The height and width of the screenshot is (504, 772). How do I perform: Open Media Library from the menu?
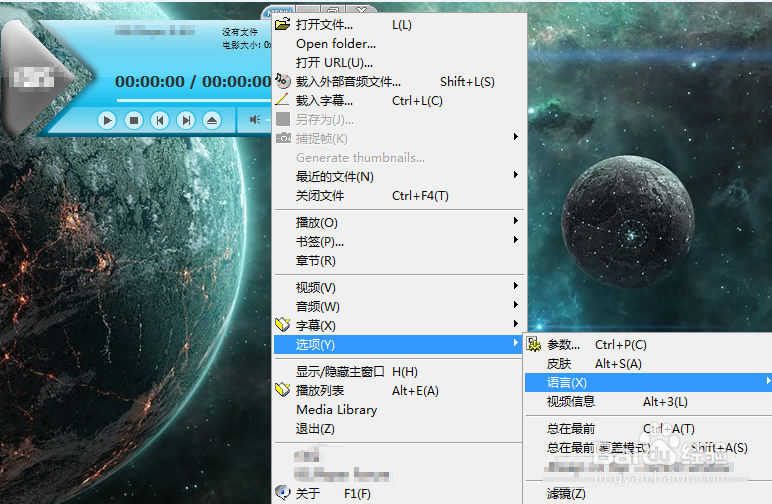tap(399, 410)
